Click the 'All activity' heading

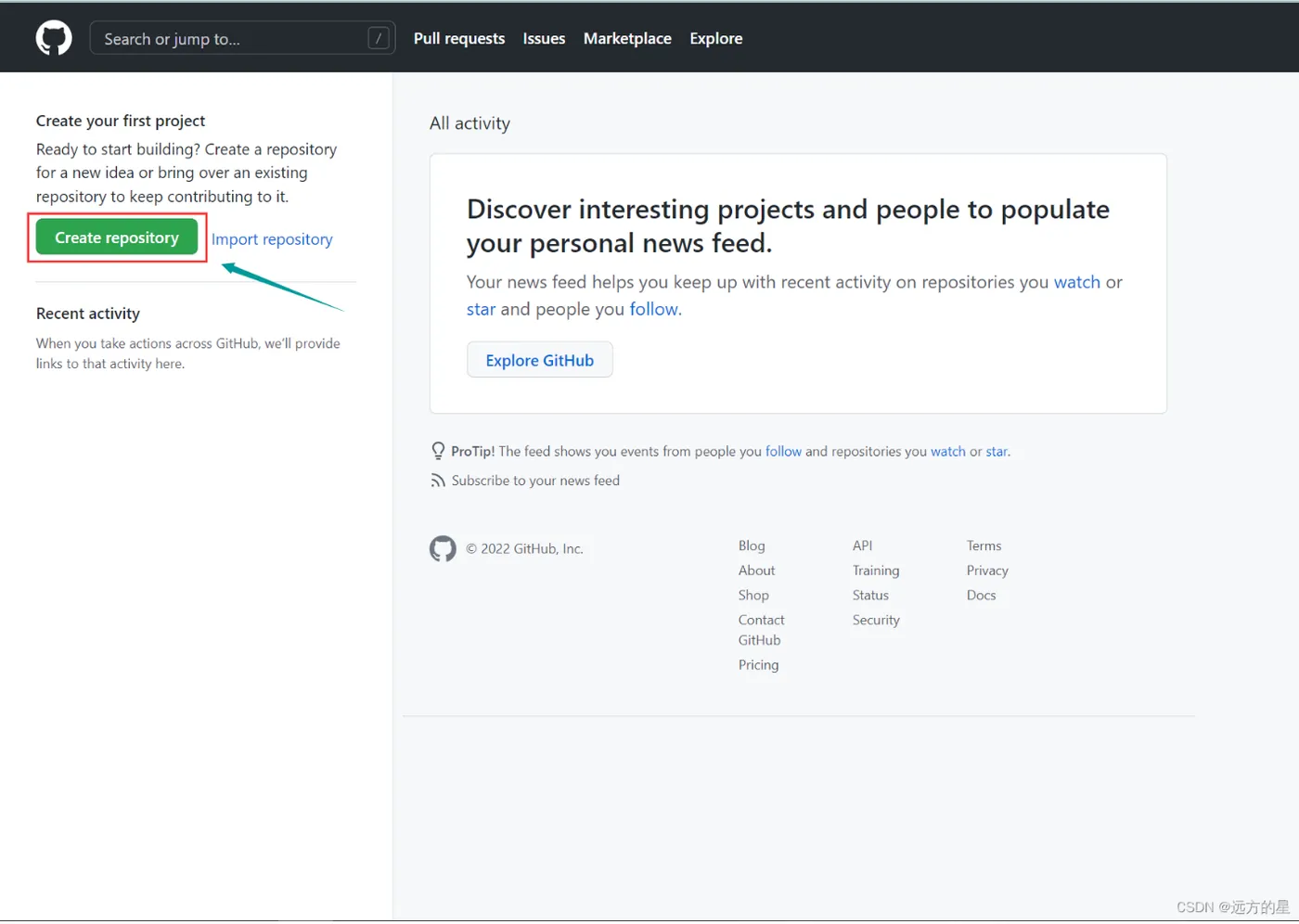tap(469, 123)
